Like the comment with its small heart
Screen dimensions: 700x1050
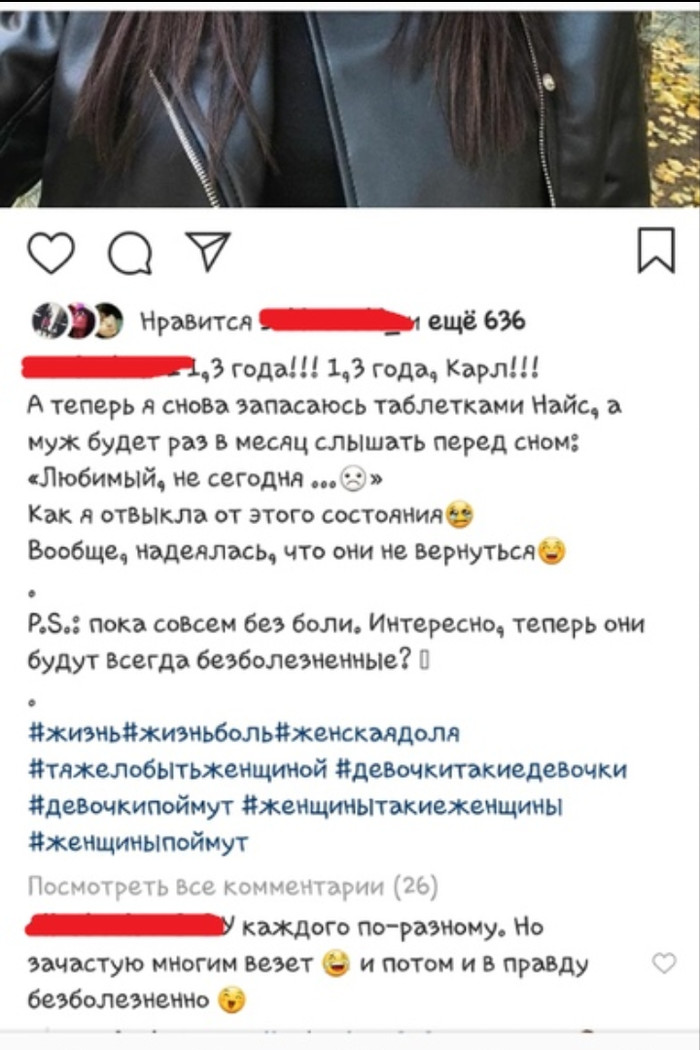coord(664,964)
